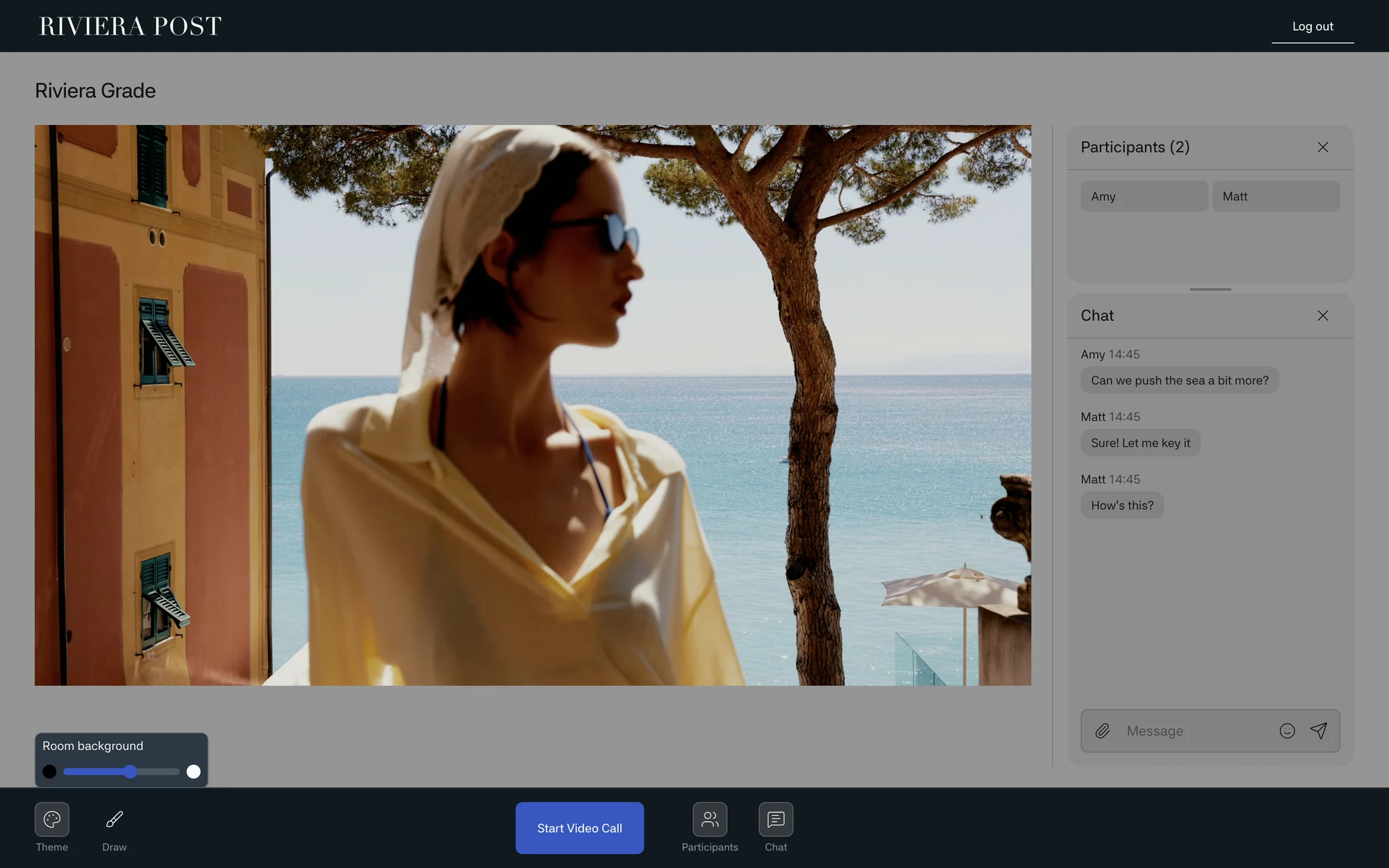1389x868 pixels.
Task: Click the paperclip attach file icon
Action: click(x=1103, y=731)
